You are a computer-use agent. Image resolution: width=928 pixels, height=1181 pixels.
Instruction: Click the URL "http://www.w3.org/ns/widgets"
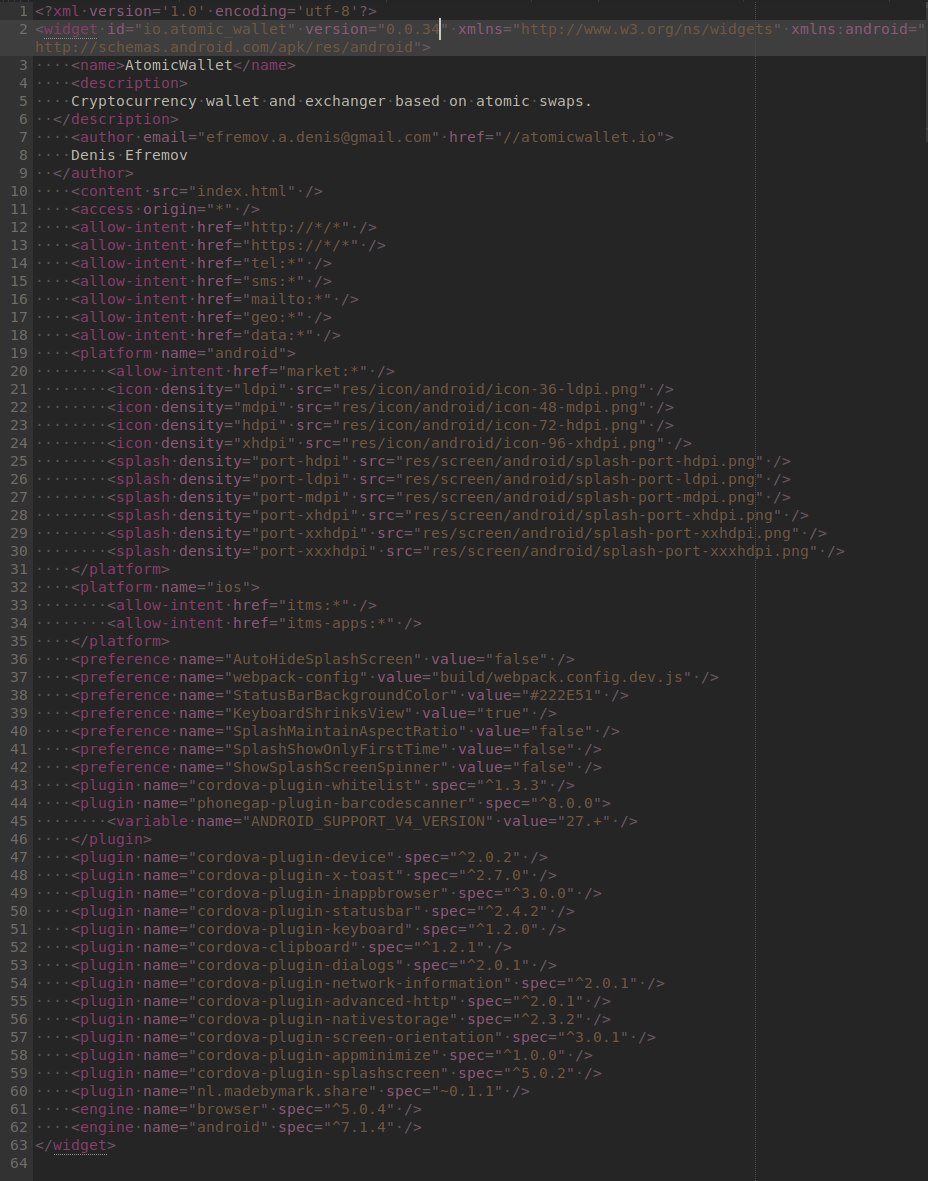click(x=647, y=29)
